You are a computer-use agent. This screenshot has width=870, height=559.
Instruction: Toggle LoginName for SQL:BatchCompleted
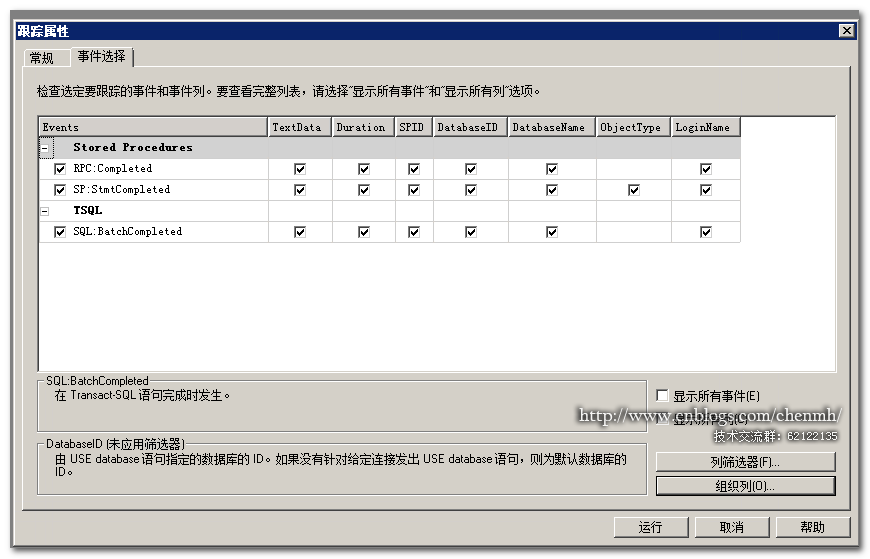(706, 232)
